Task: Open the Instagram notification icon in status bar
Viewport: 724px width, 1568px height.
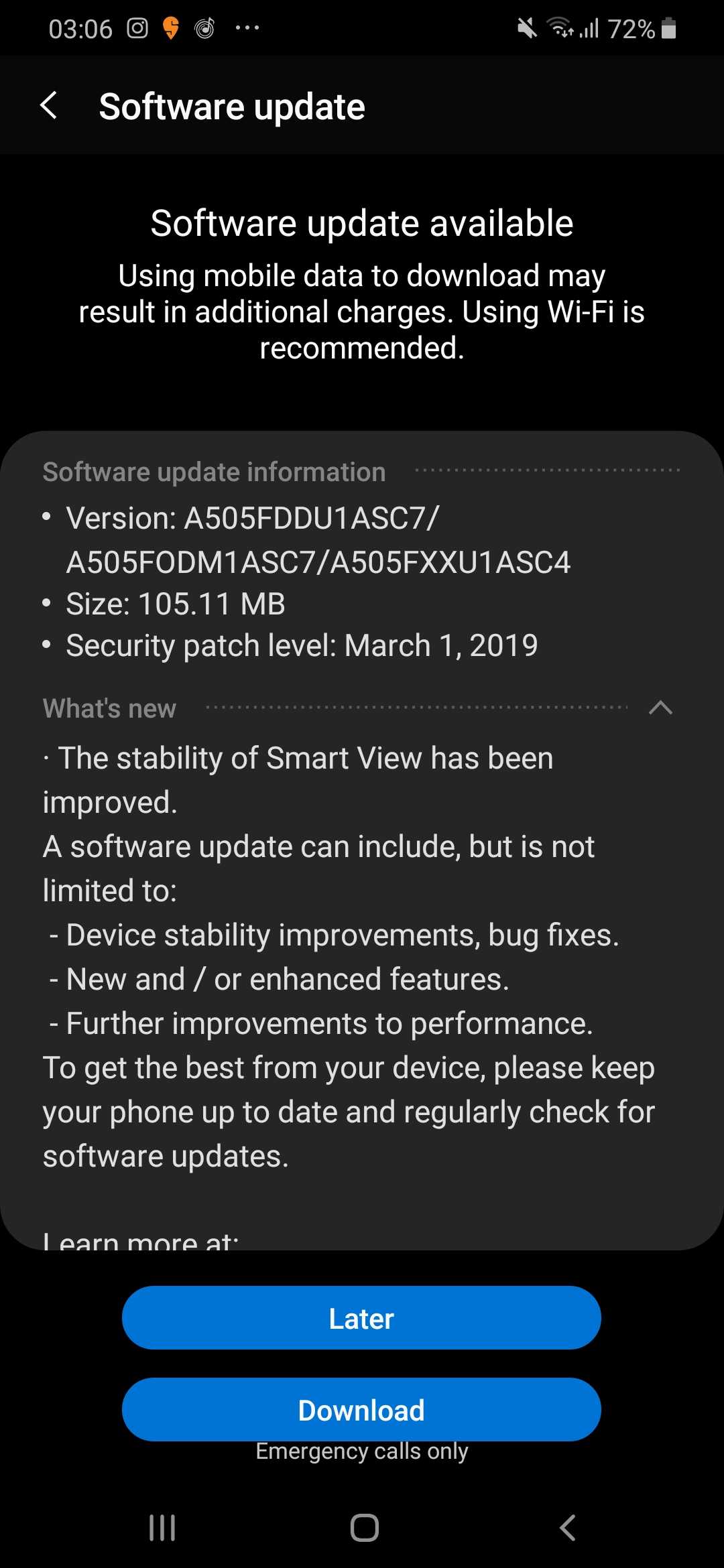Action: [x=137, y=28]
